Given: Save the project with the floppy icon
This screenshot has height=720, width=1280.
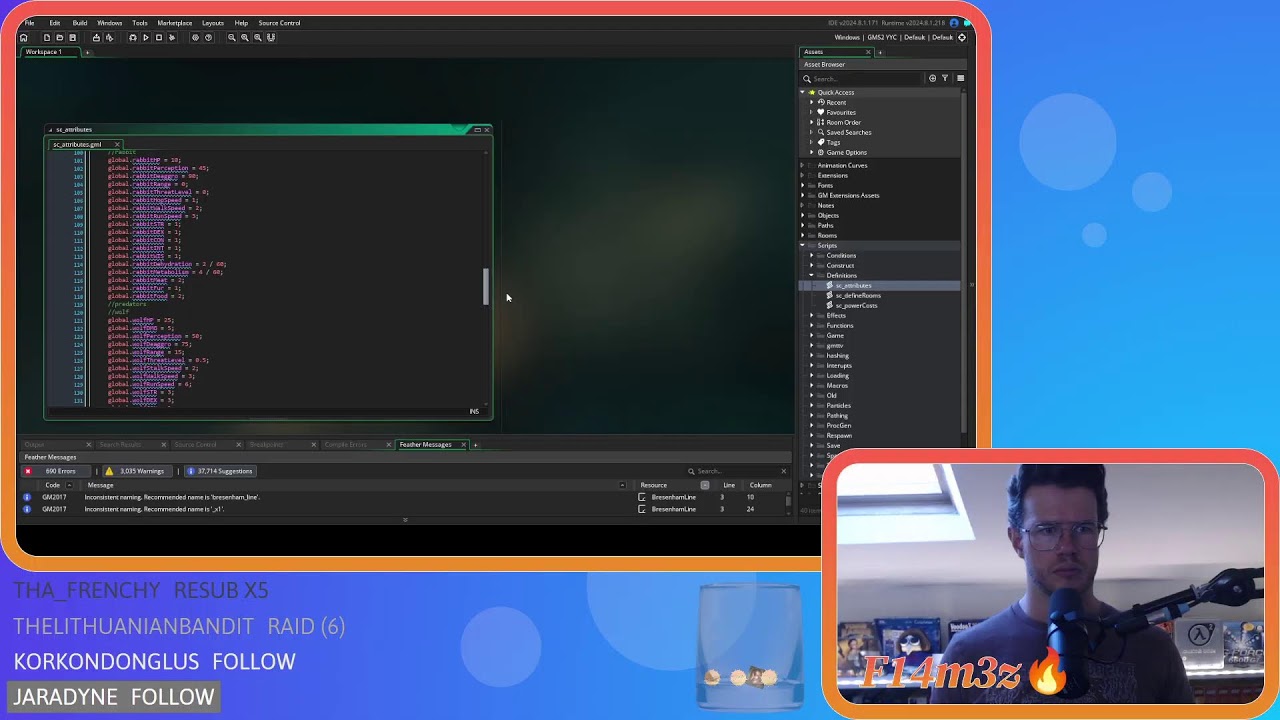Looking at the screenshot, I should coord(72,37).
